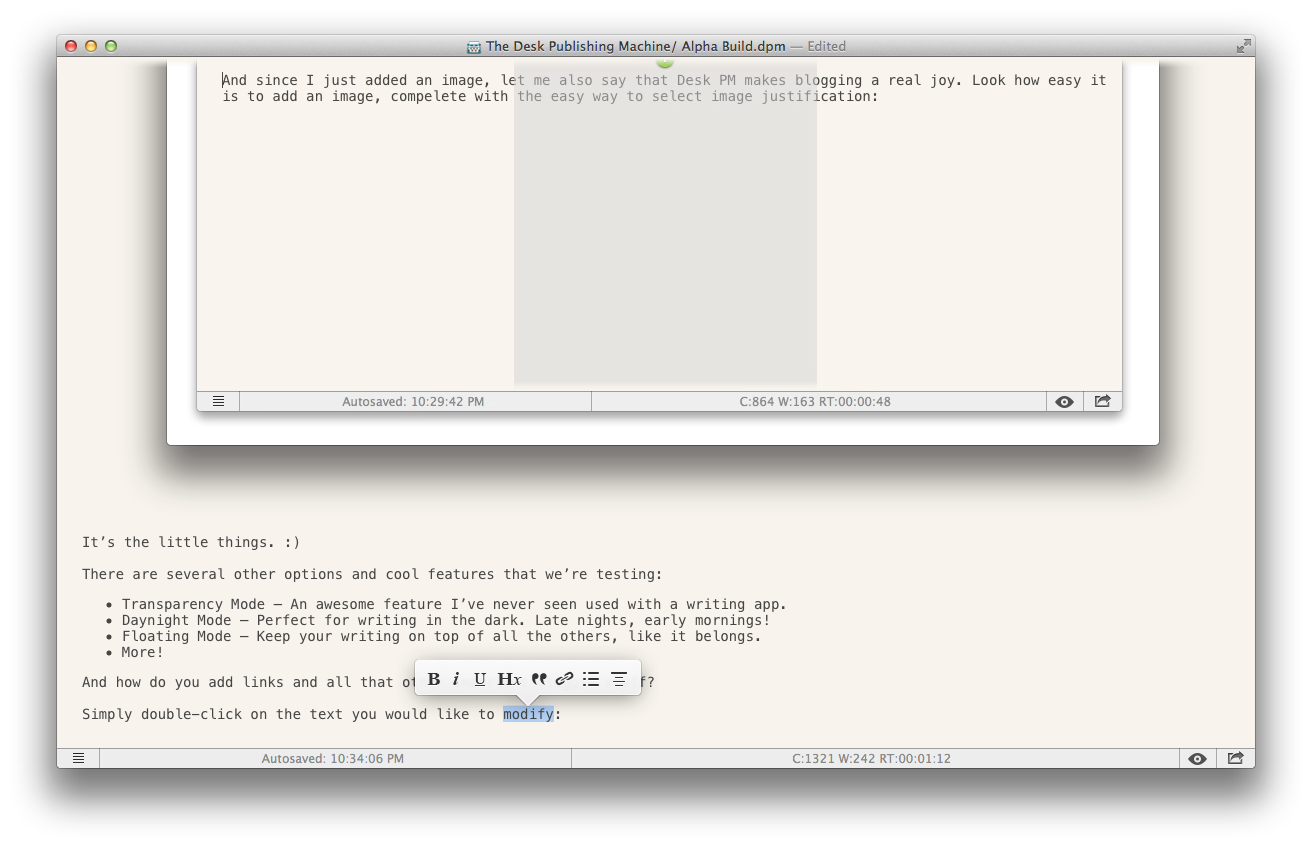Open heading (Hx) options in popup
This screenshot has height=847, width=1312.
pyautogui.click(x=509, y=679)
